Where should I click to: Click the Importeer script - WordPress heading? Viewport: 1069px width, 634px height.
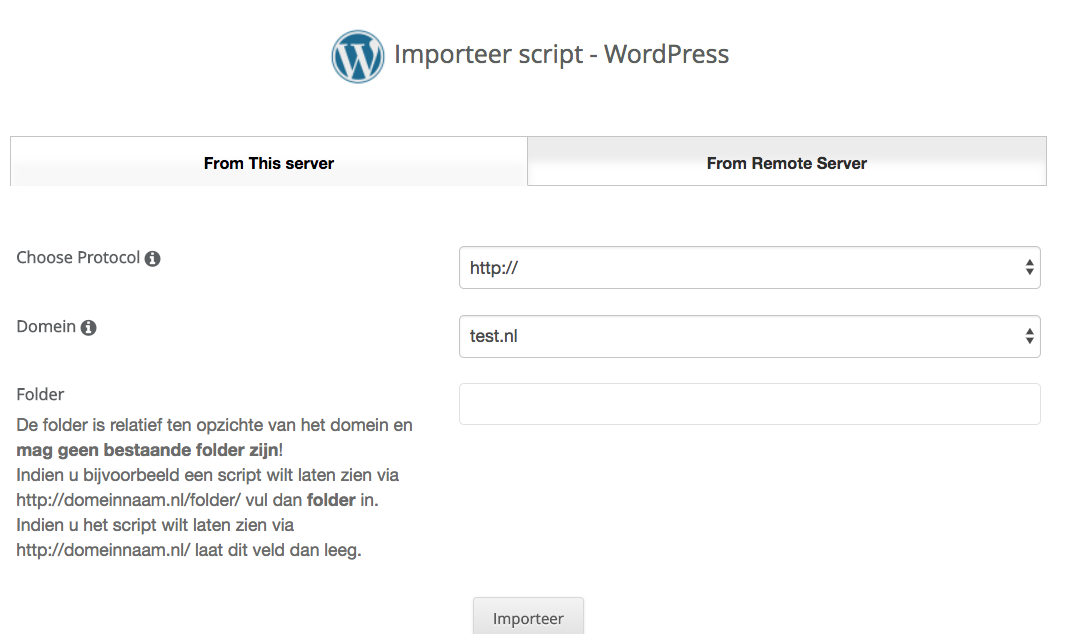coord(561,54)
